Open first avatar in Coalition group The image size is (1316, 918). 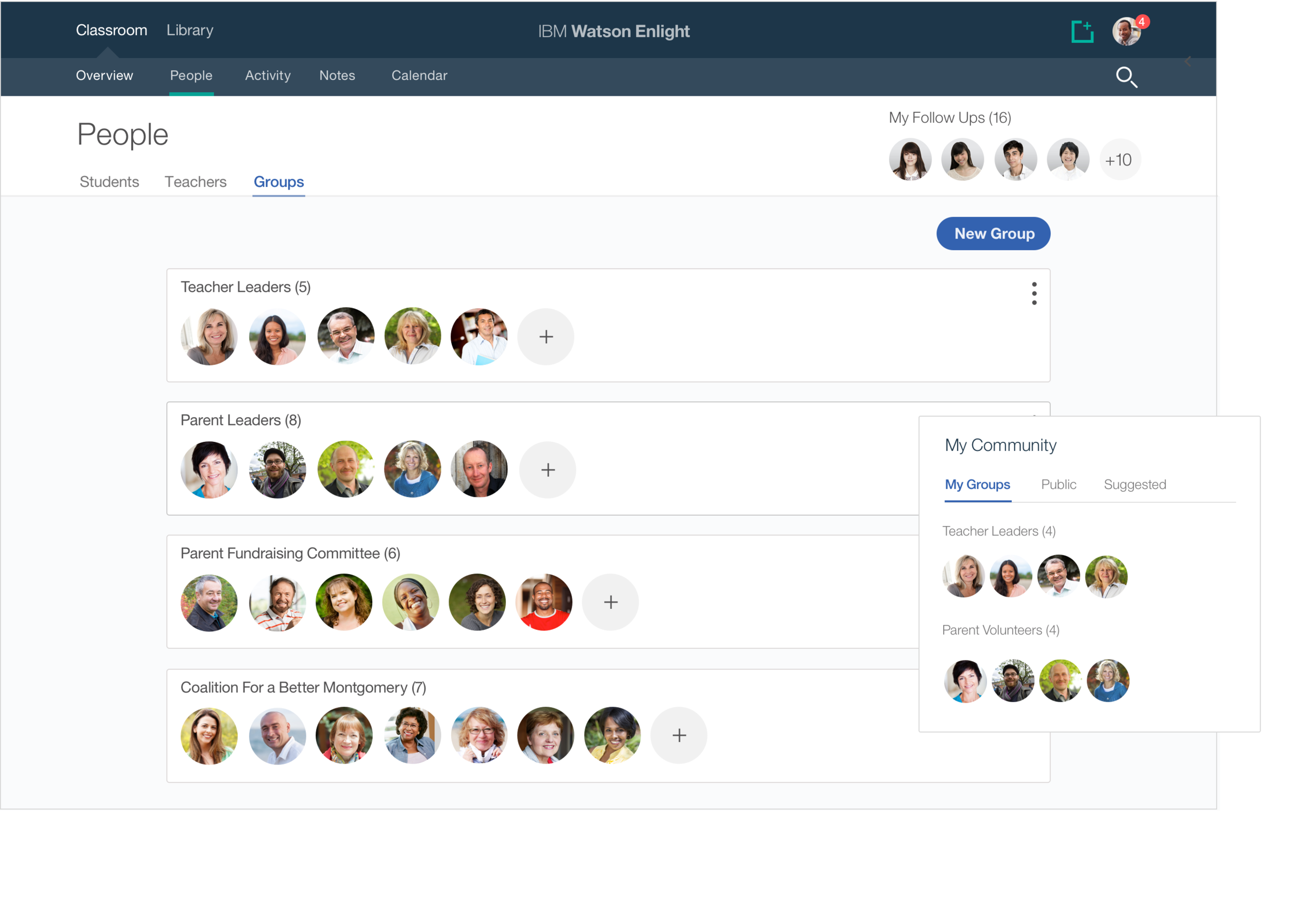click(x=209, y=736)
